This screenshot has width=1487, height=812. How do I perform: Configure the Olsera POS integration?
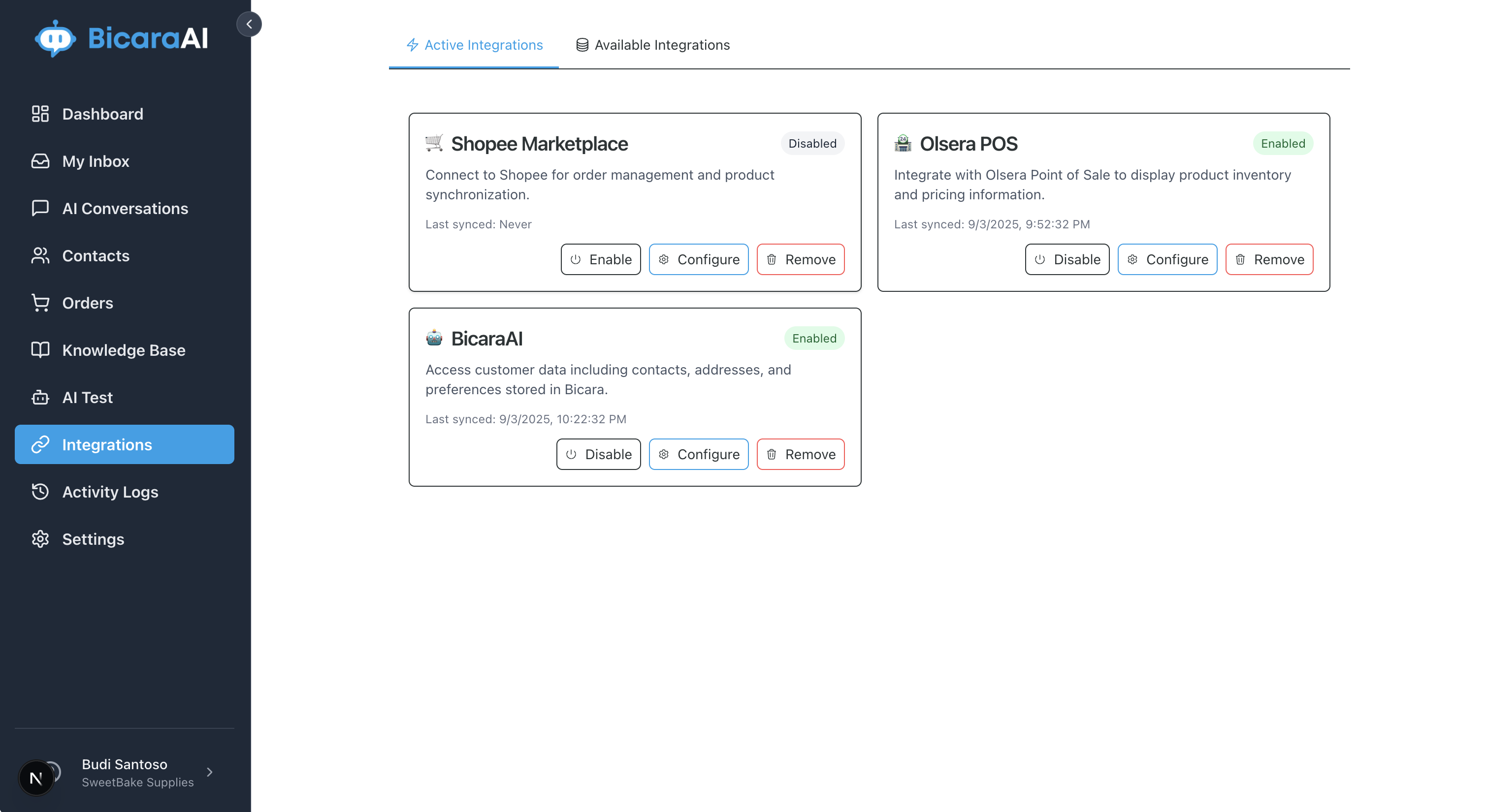pos(1166,259)
